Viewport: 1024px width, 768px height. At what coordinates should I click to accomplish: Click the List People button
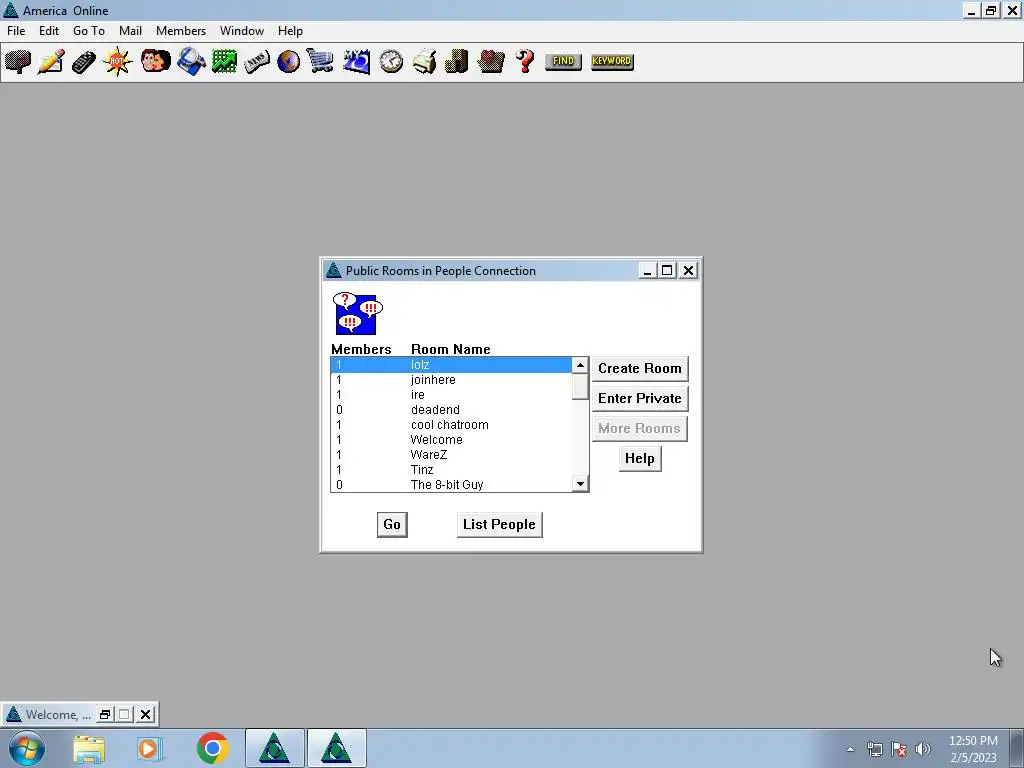499,524
